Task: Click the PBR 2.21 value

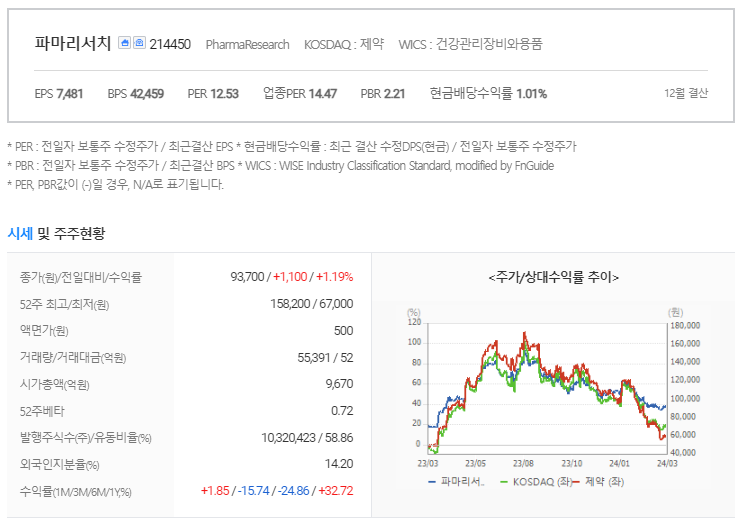Action: click(382, 94)
